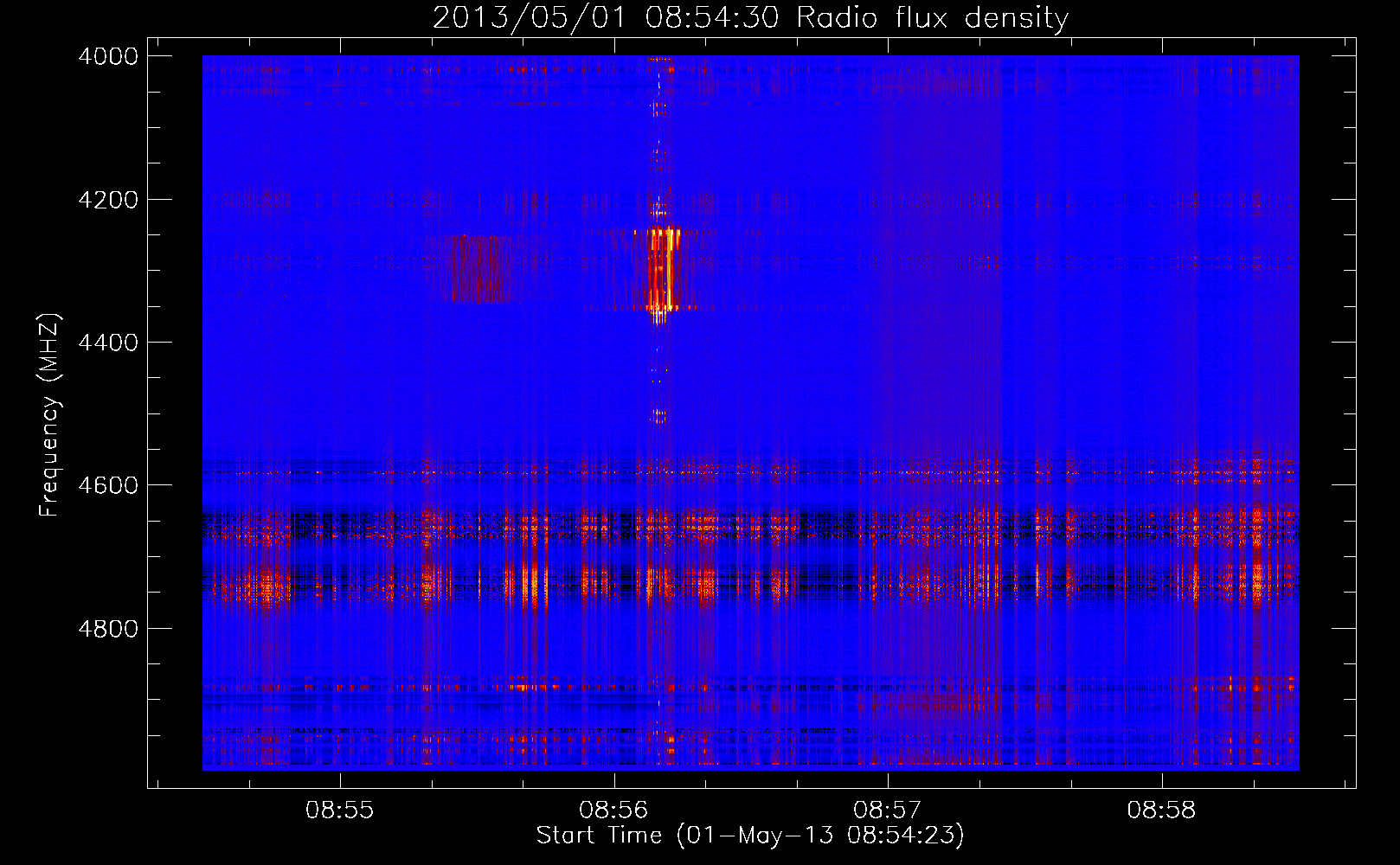Select the 4800 frequency axis label

[x=108, y=628]
